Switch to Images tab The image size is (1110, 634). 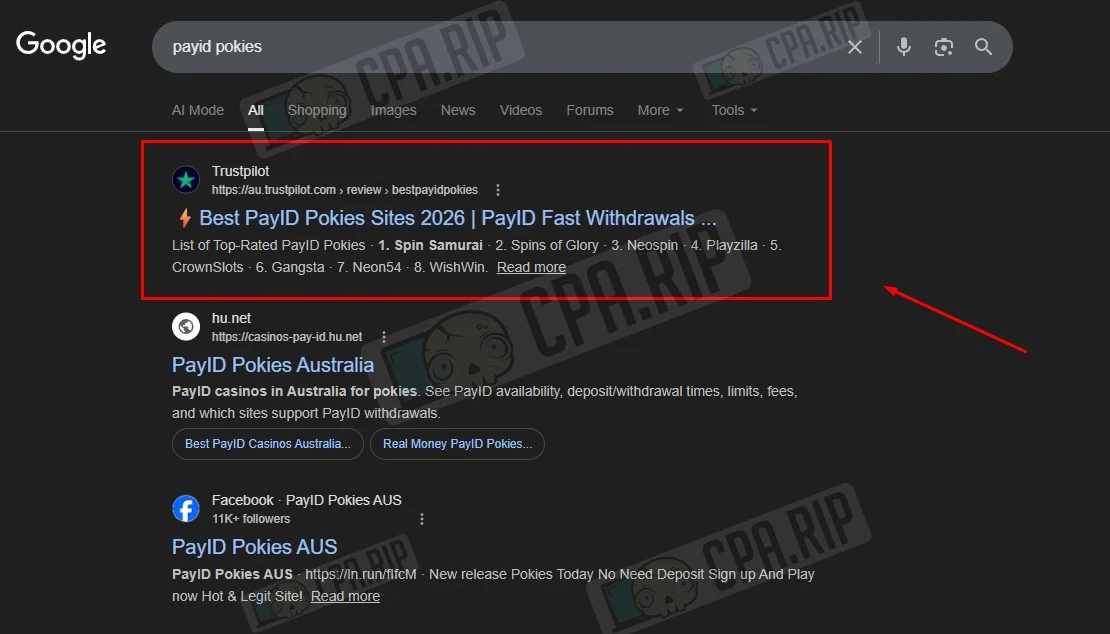pos(394,110)
